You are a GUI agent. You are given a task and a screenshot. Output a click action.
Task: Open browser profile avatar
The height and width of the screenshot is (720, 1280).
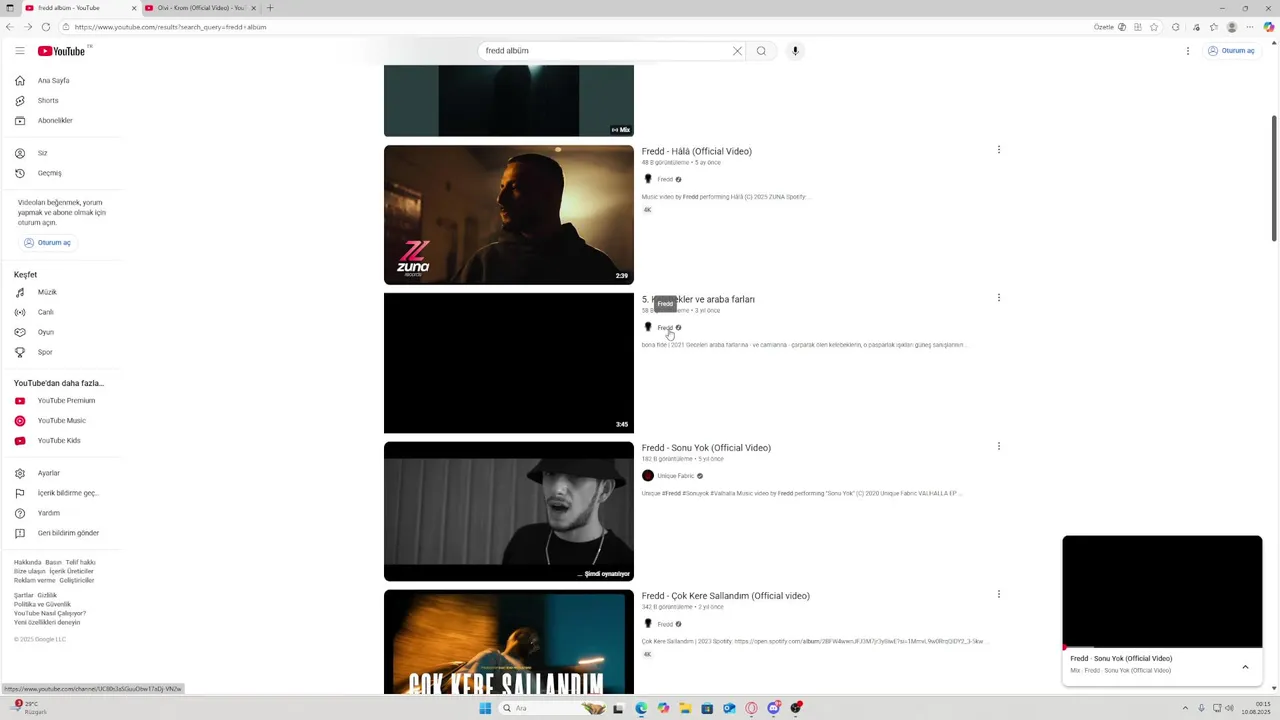click(x=1232, y=27)
